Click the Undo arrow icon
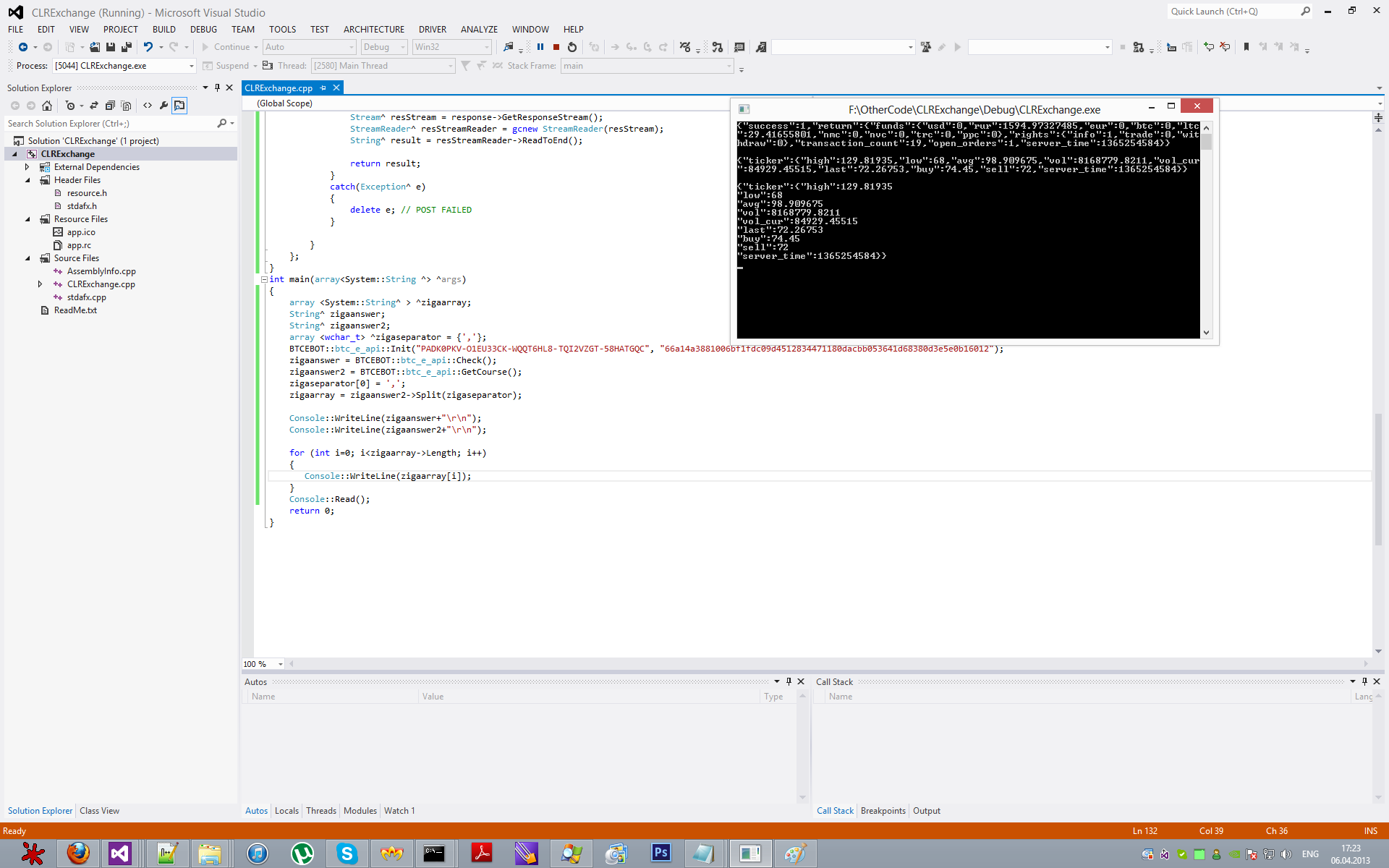Screen dimensions: 1389x868 click(148, 47)
